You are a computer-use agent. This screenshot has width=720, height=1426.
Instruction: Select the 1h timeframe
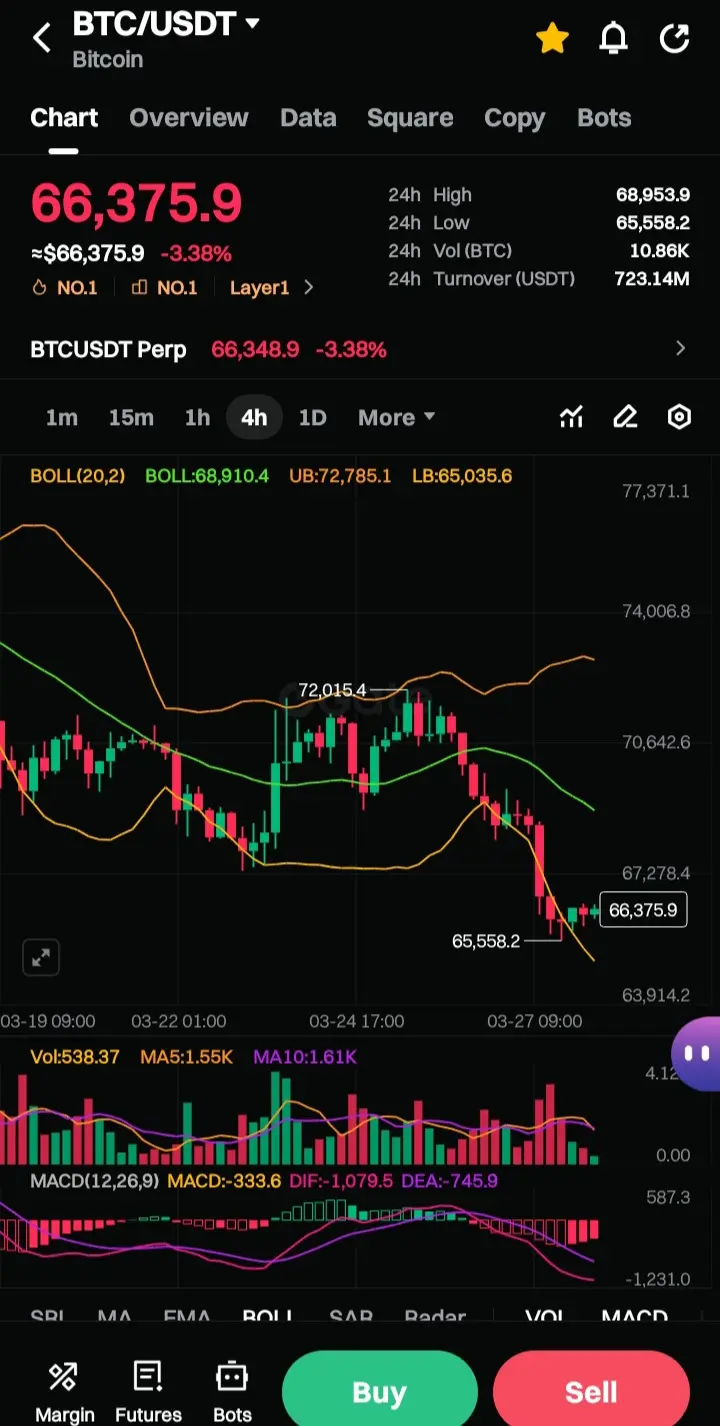coord(197,418)
